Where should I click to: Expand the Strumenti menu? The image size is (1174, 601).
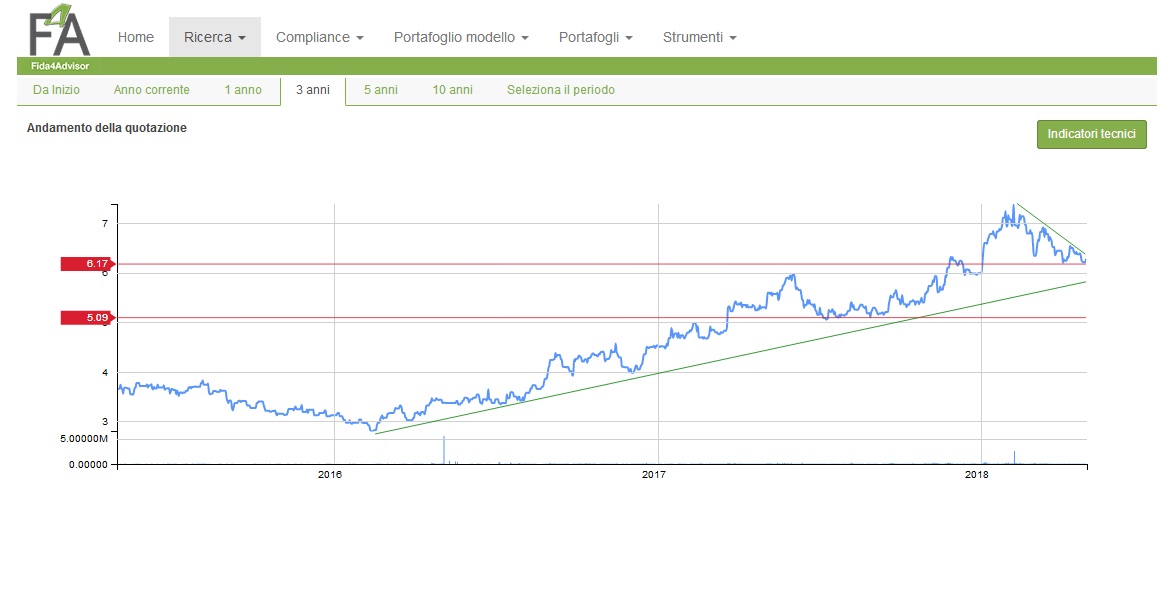coord(699,37)
